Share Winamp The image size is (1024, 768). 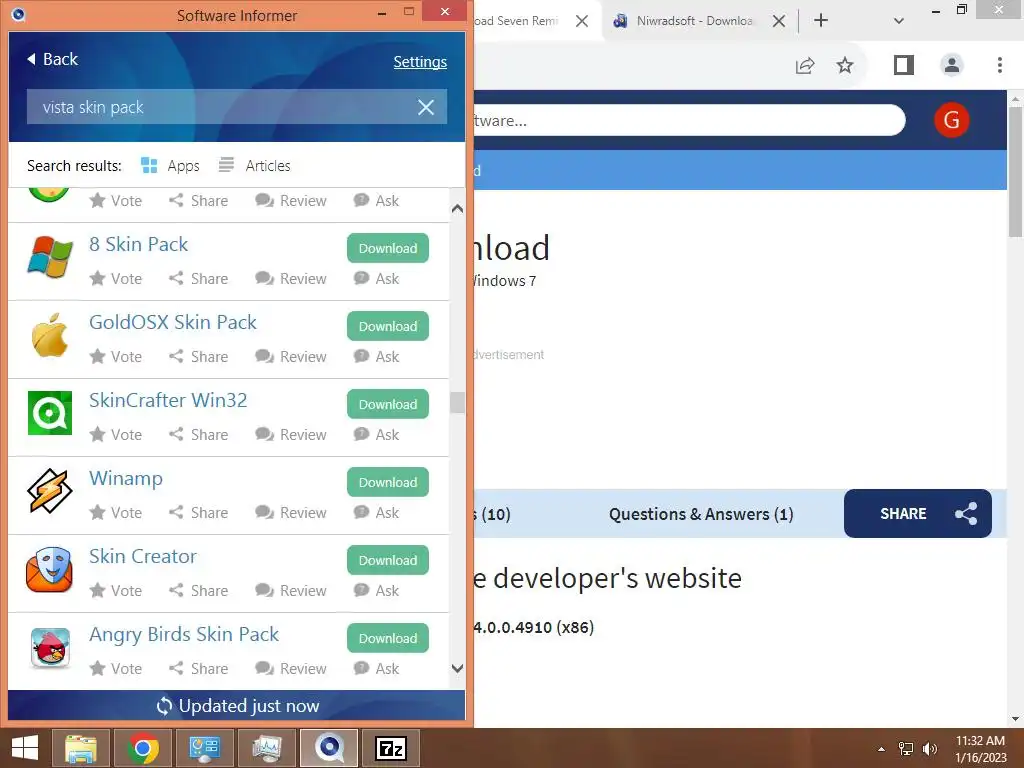(199, 513)
